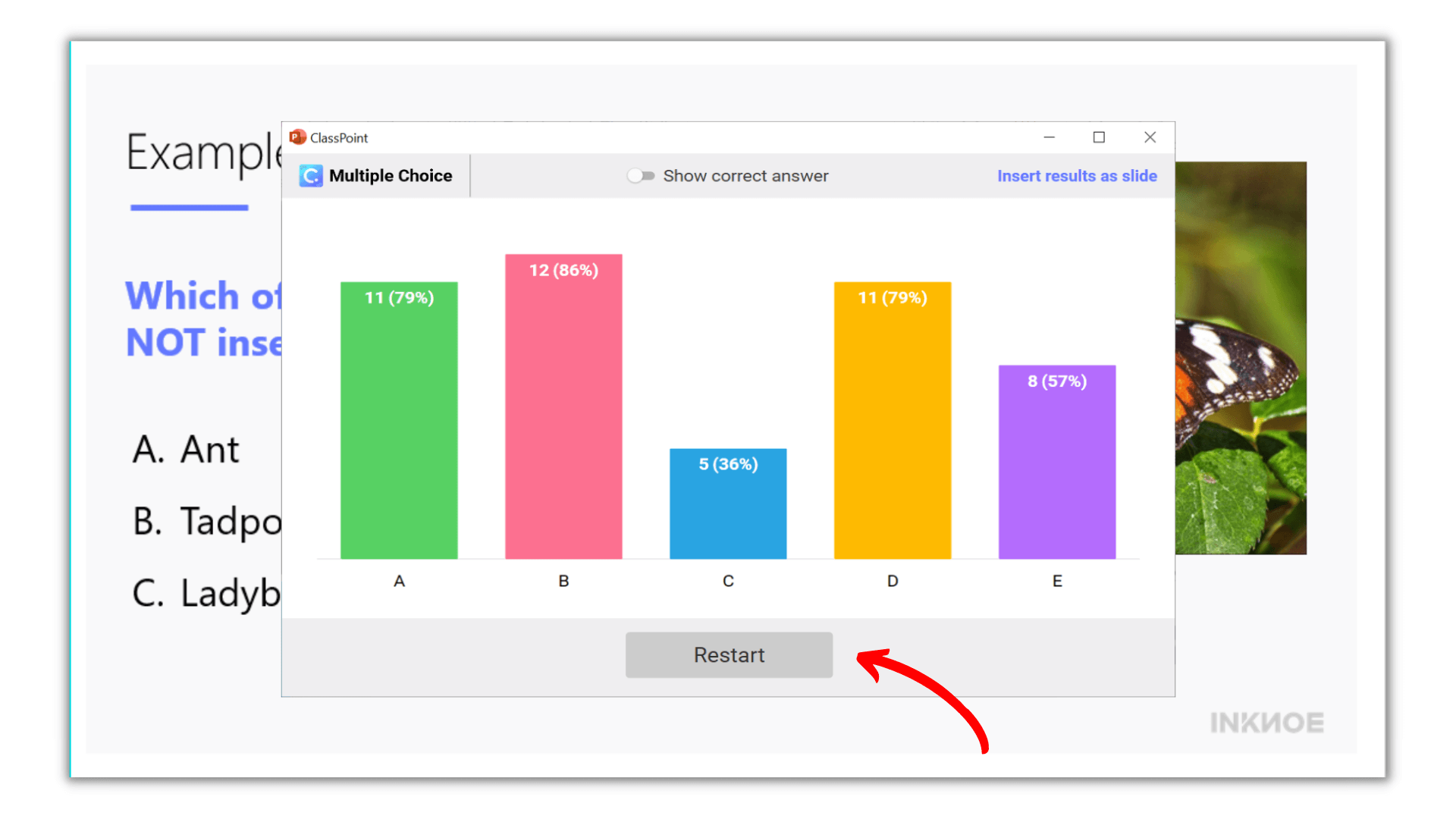Image resolution: width=1456 pixels, height=819 pixels.
Task: Maximize the ClassPoint window
Action: (x=1099, y=137)
